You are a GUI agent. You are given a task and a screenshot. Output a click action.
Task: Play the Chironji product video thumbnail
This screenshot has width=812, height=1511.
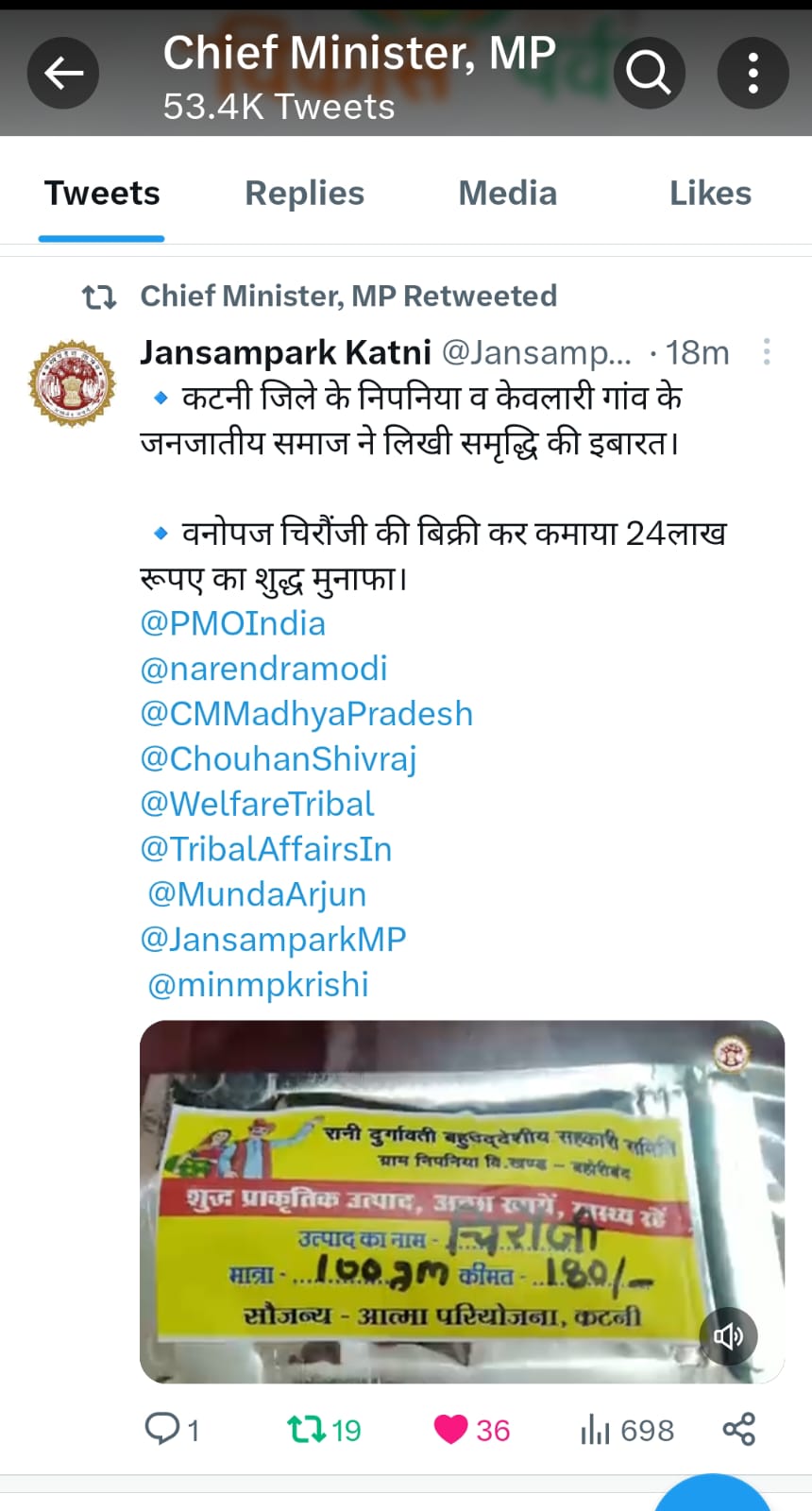462,1201
